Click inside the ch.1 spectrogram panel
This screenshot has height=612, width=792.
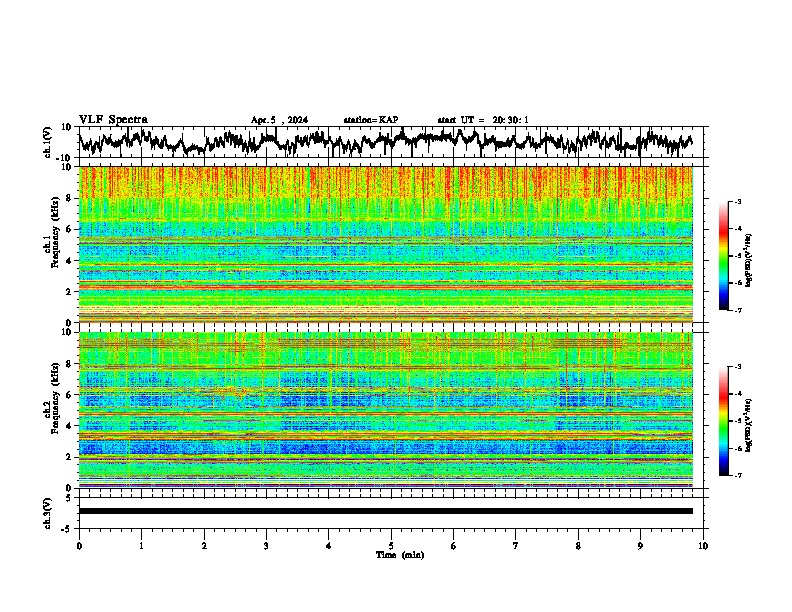click(386, 244)
